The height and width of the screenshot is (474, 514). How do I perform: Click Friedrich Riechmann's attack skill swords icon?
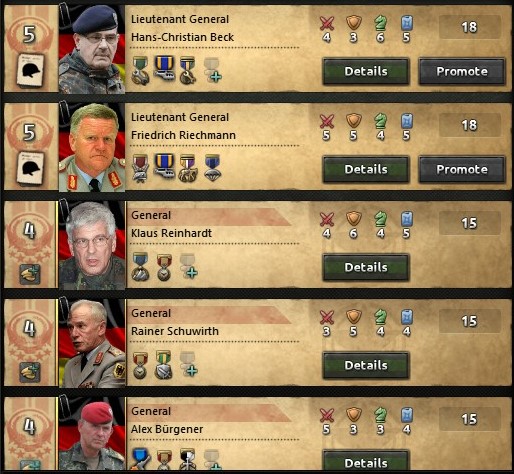coord(327,121)
